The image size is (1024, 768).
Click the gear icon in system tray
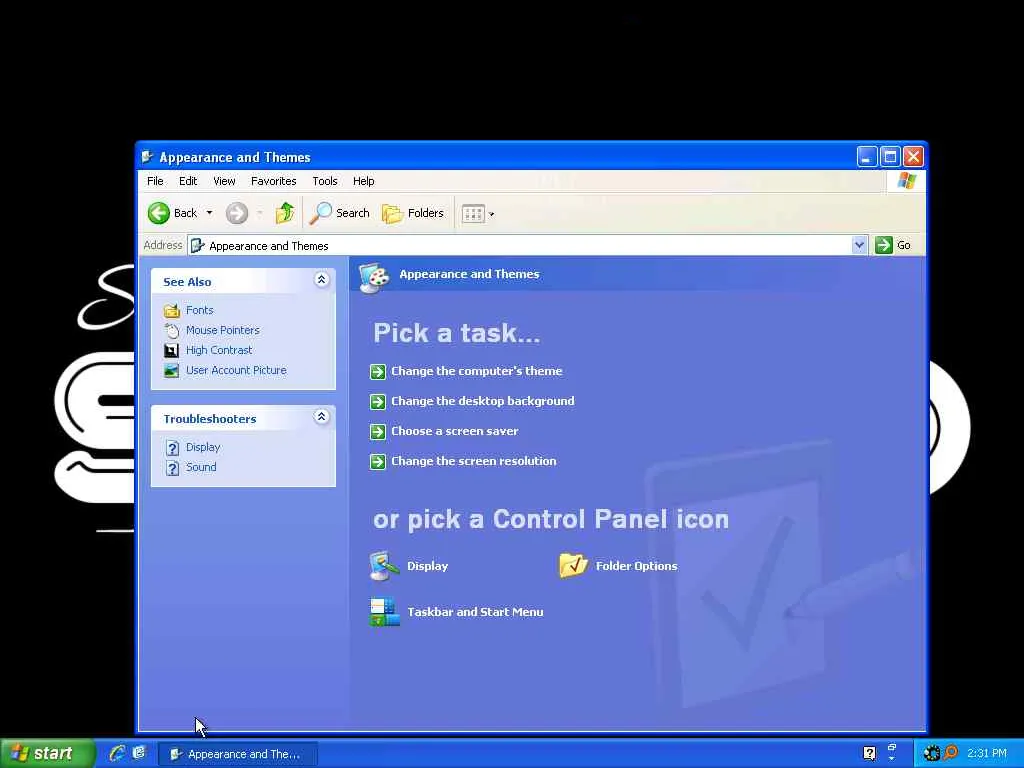click(x=931, y=754)
